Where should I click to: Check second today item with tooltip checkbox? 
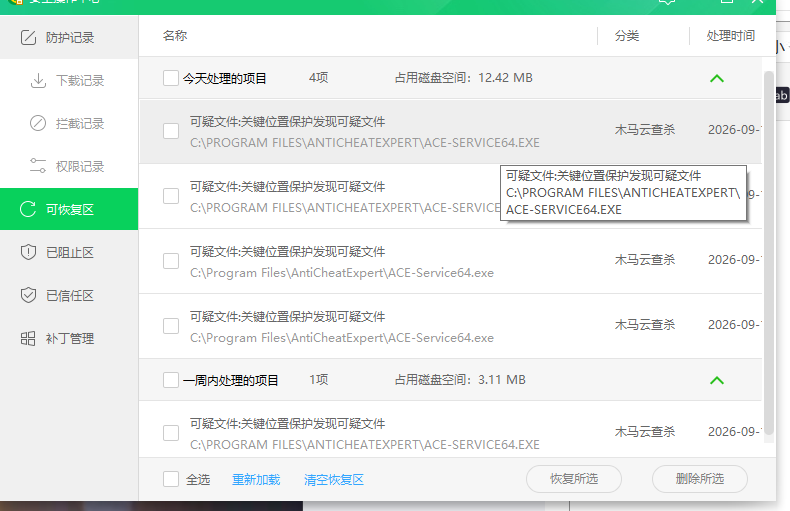click(x=171, y=196)
